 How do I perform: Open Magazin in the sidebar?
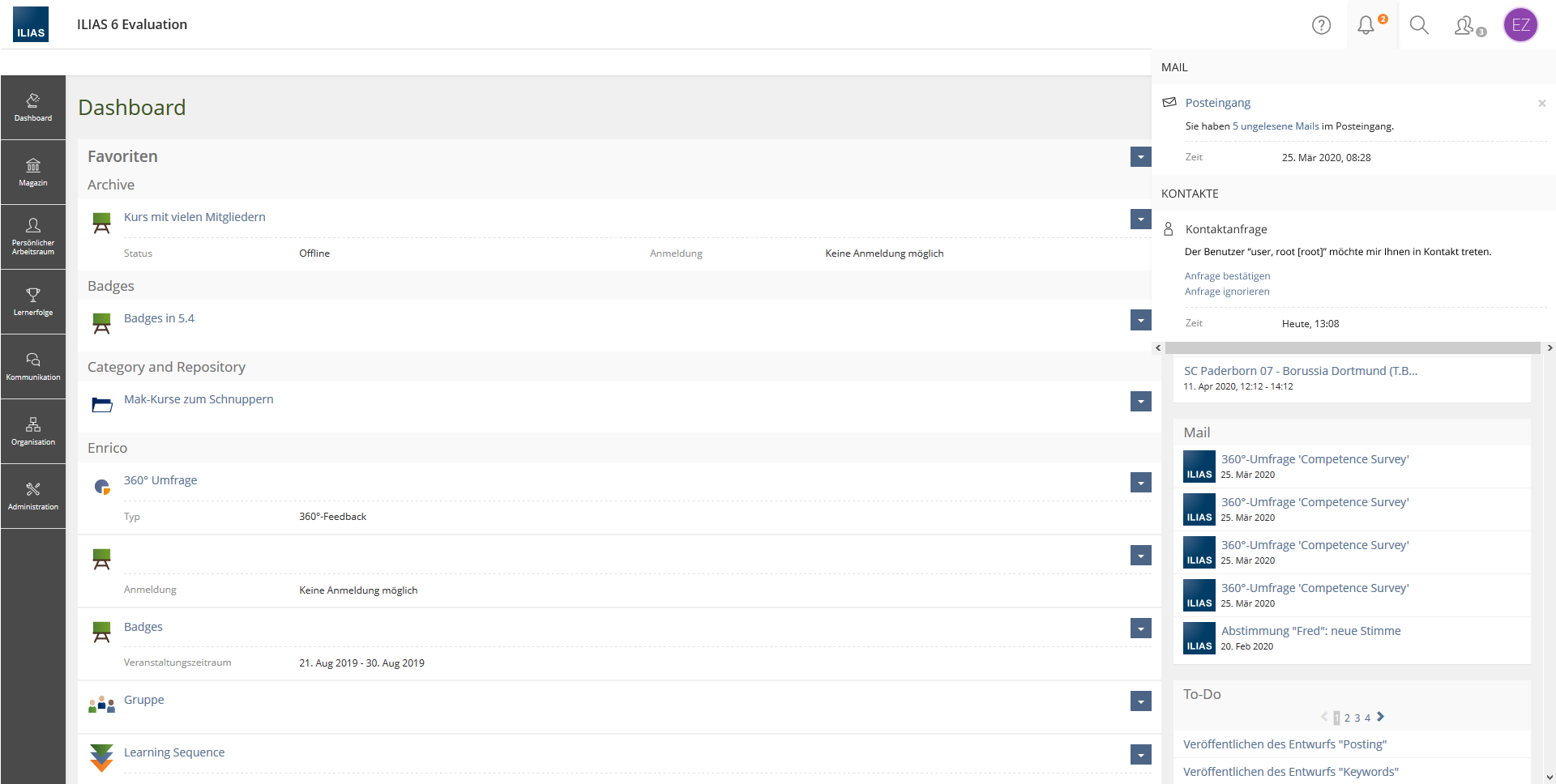pyautogui.click(x=33, y=172)
